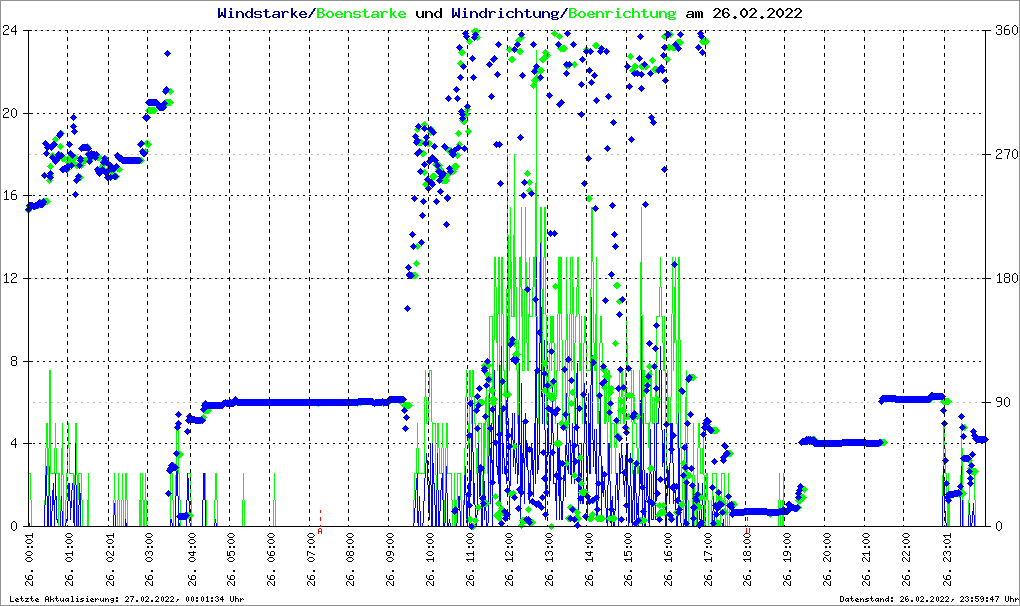Image resolution: width=1020 pixels, height=606 pixels.
Task: Click the "00:01" time label
Action: (x=29, y=549)
